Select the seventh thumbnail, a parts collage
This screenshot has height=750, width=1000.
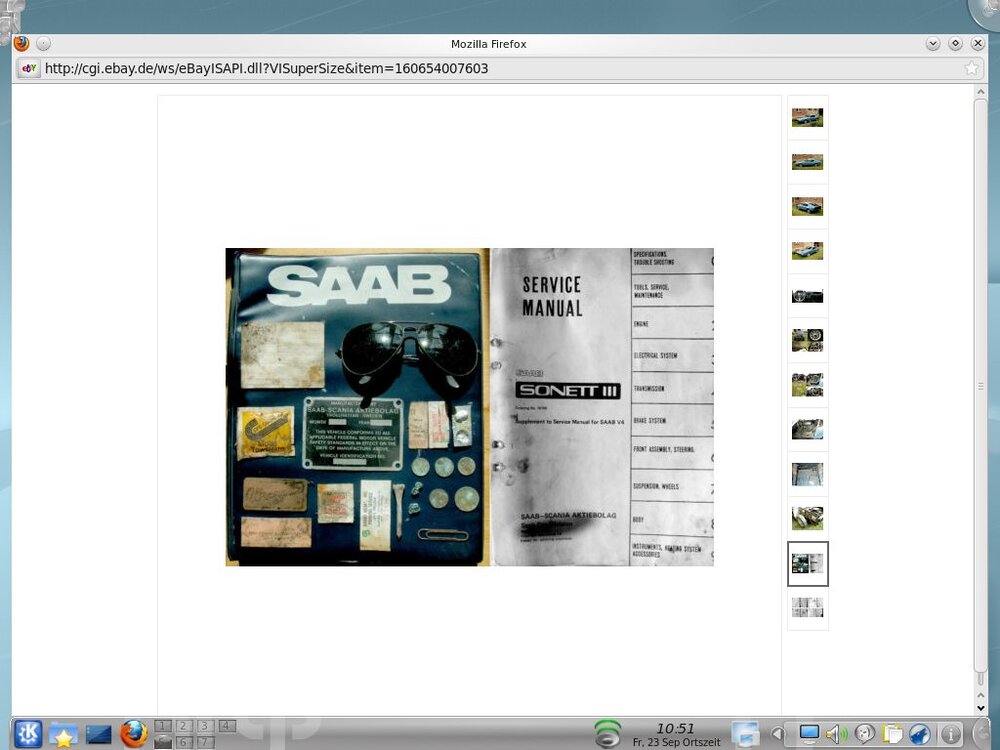(x=807, y=385)
